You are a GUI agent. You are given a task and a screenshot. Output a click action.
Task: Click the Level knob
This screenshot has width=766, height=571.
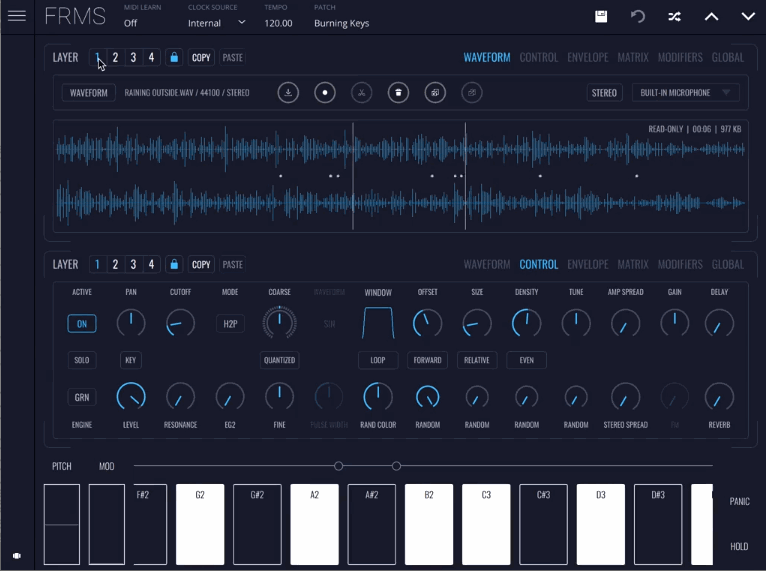pyautogui.click(x=131, y=397)
